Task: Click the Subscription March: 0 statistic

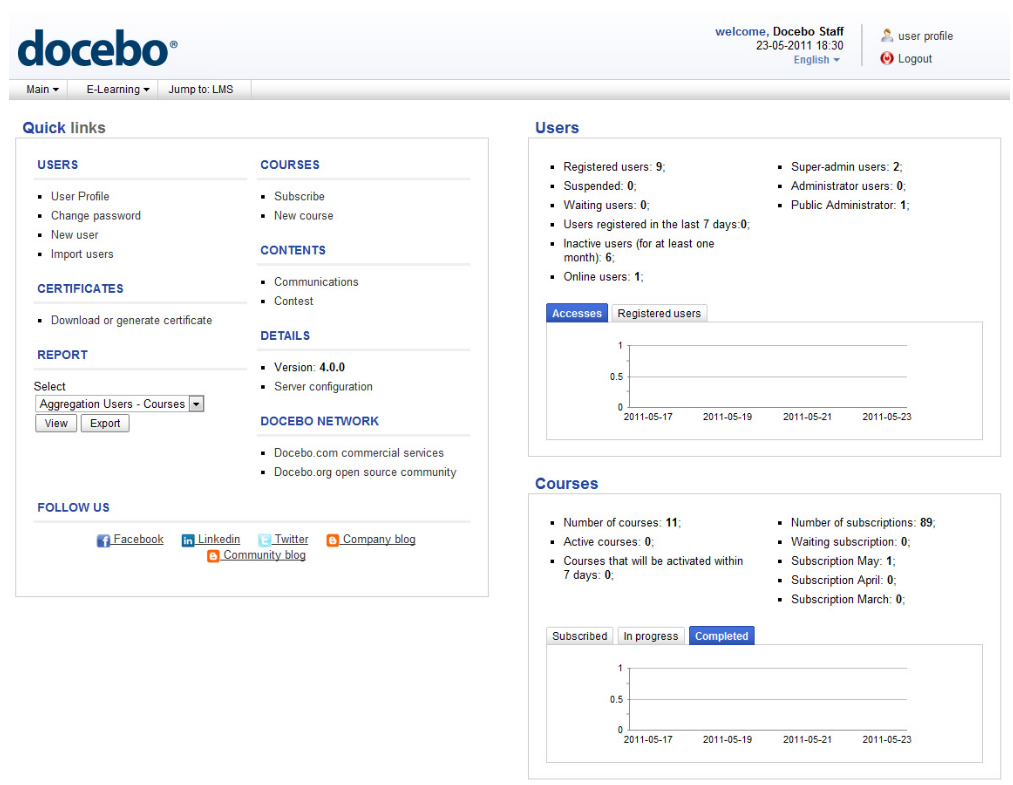Action: [x=848, y=600]
